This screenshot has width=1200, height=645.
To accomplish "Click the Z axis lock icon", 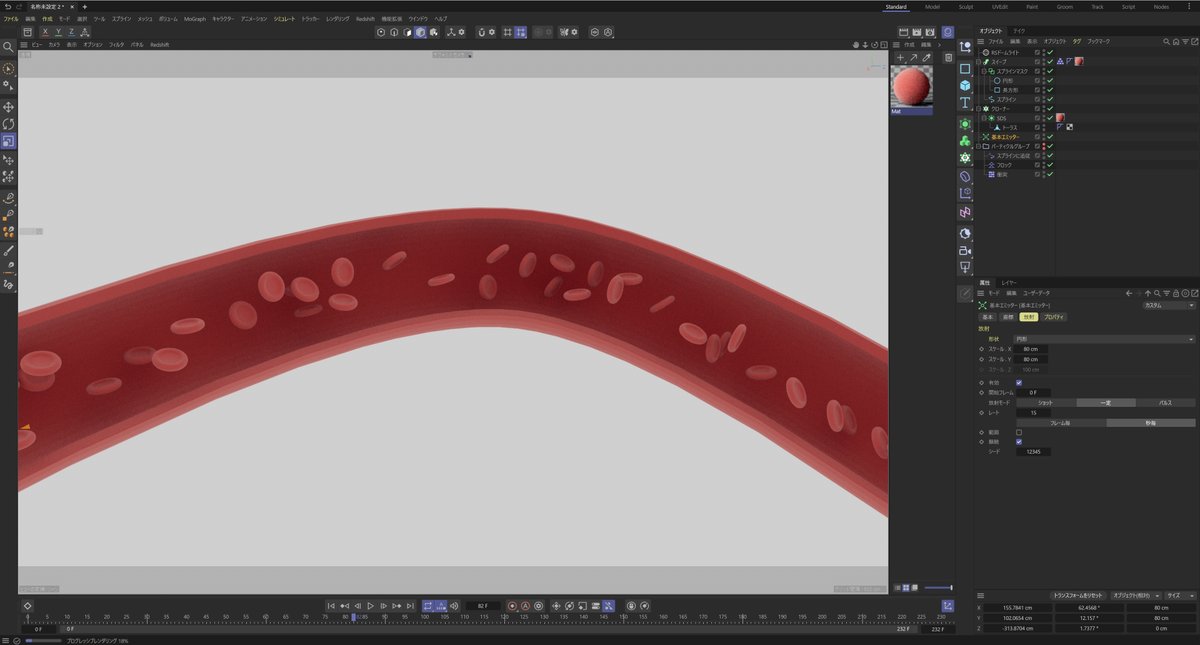I will coord(71,32).
